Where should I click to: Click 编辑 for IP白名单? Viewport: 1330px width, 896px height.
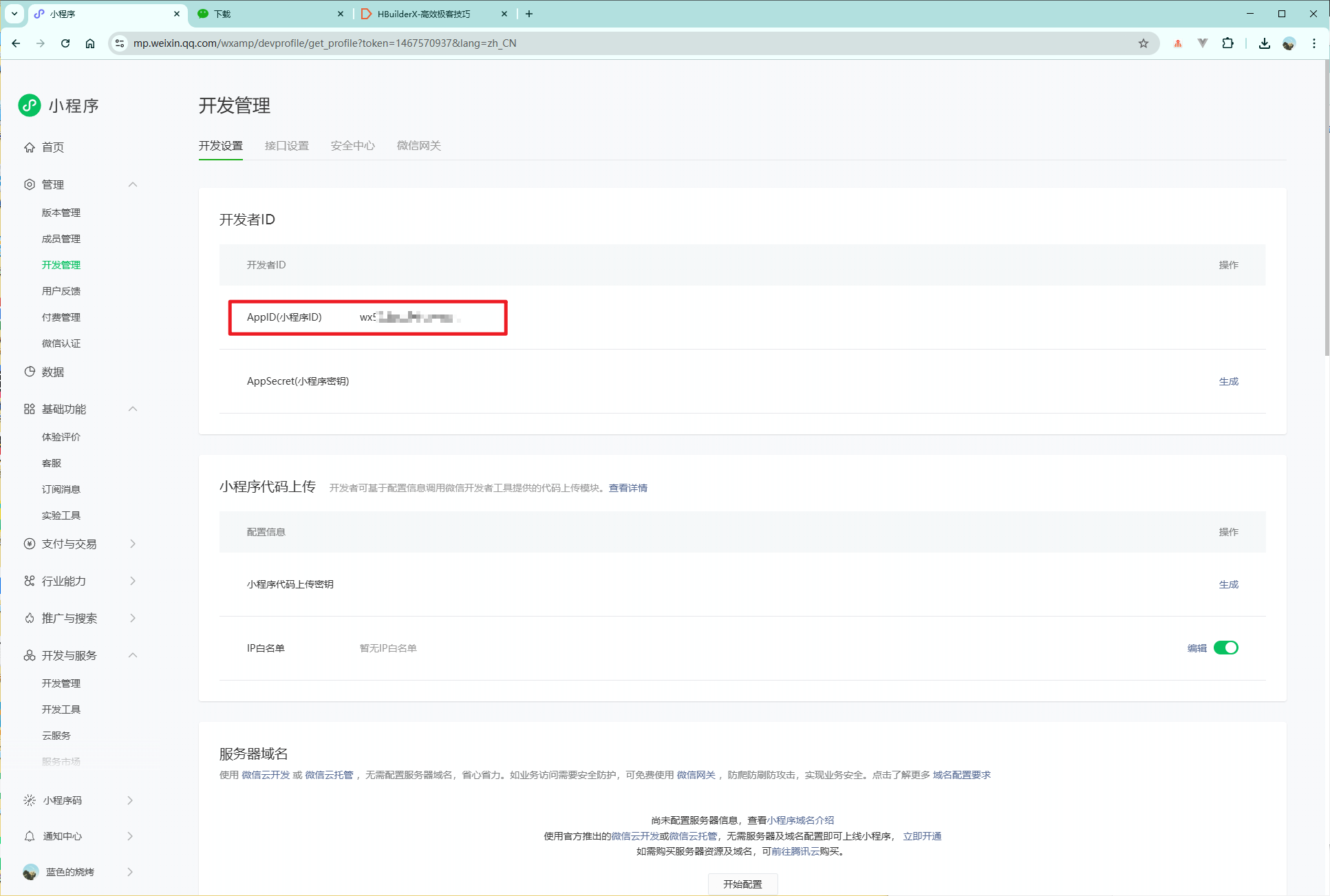[x=1197, y=648]
